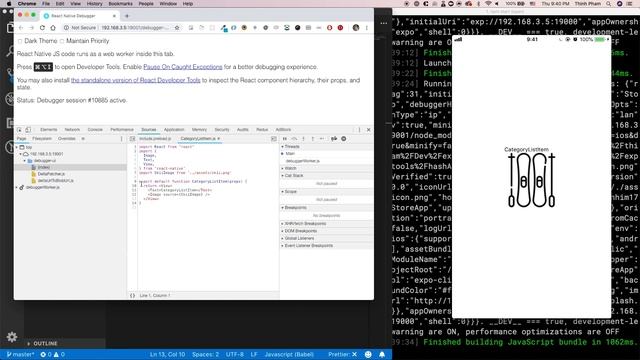Click the Prettier status bar item

[342, 354]
